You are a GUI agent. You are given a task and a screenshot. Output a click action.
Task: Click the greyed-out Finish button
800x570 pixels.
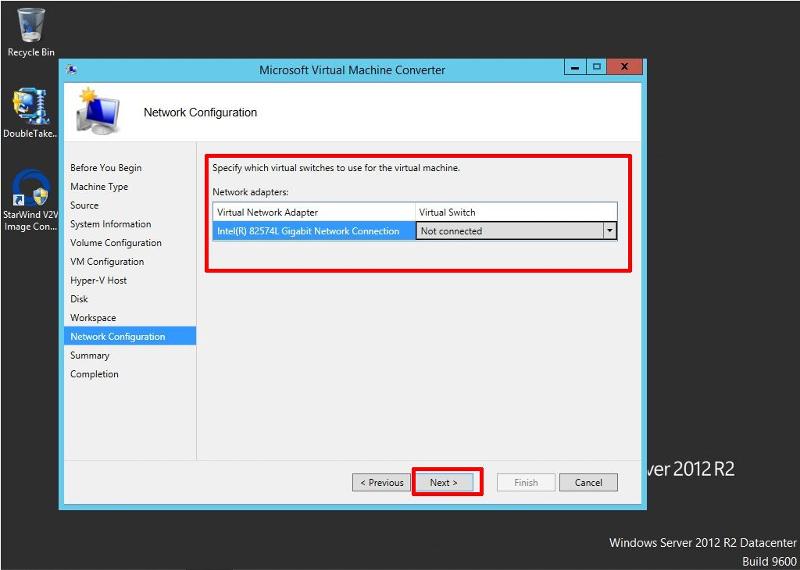526,482
